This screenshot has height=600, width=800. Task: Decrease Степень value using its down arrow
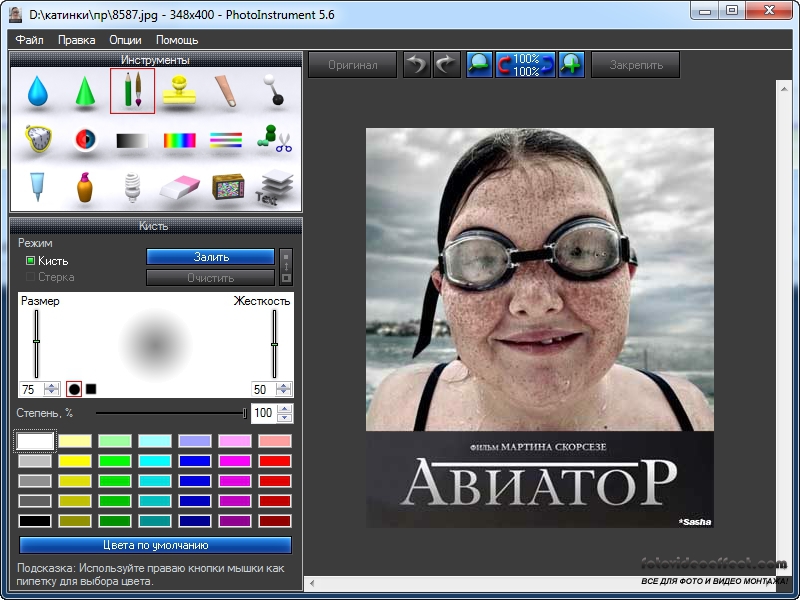[x=285, y=417]
